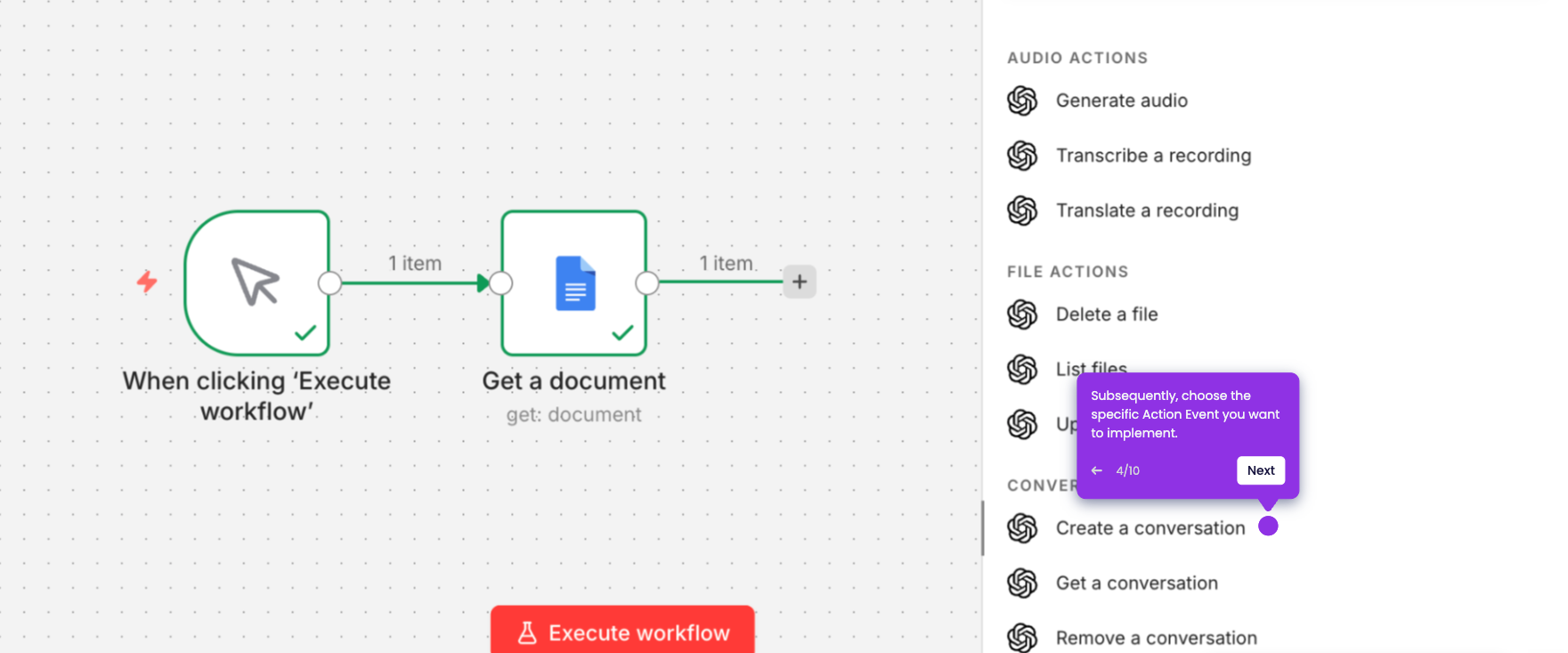
Task: Click the '1 item' label after Get a document
Action: point(727,264)
